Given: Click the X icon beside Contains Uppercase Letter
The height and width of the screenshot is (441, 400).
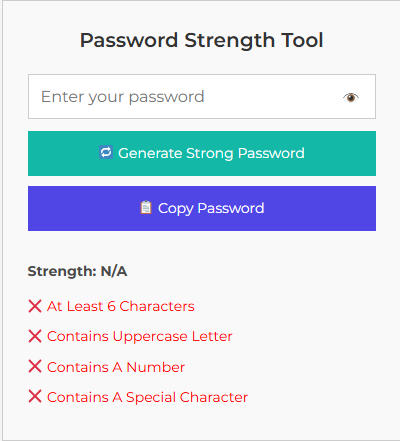Looking at the screenshot, I should pos(35,336).
